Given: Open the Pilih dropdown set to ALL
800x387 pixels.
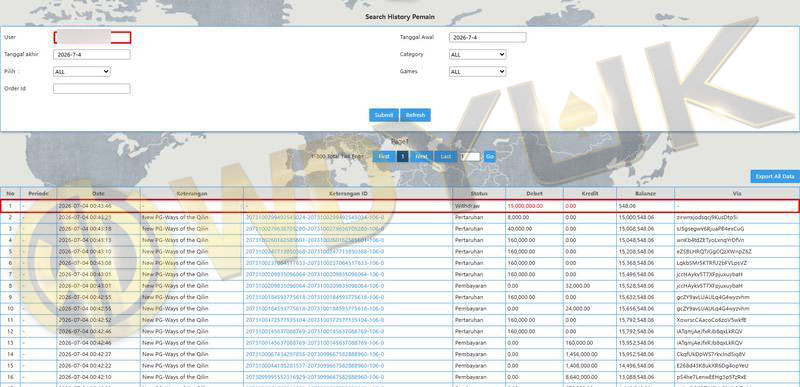Looking at the screenshot, I should pyautogui.click(x=82, y=72).
